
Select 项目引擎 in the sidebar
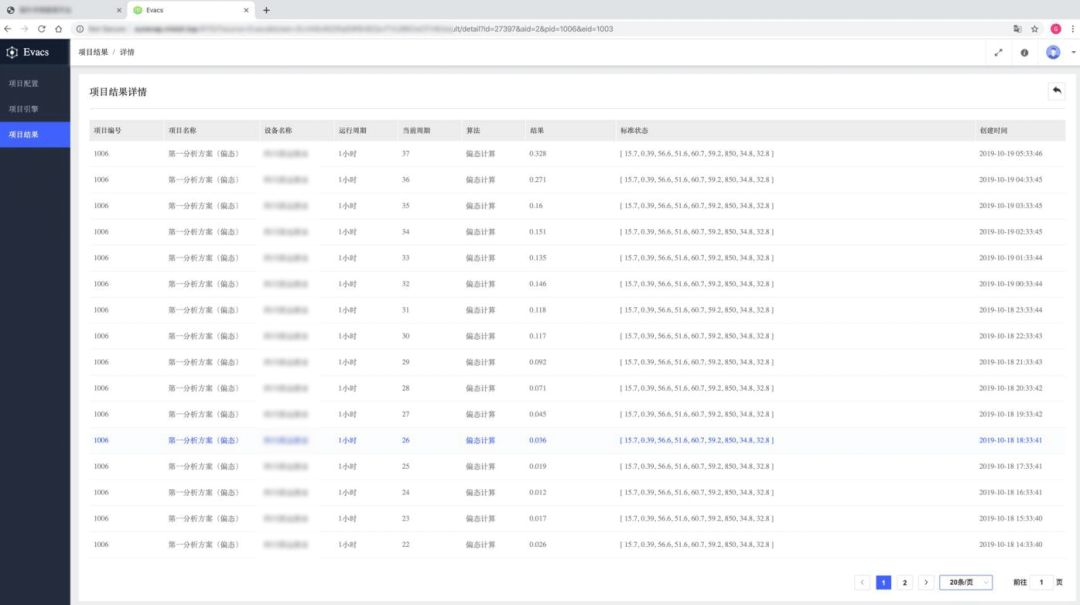pyautogui.click(x=23, y=109)
